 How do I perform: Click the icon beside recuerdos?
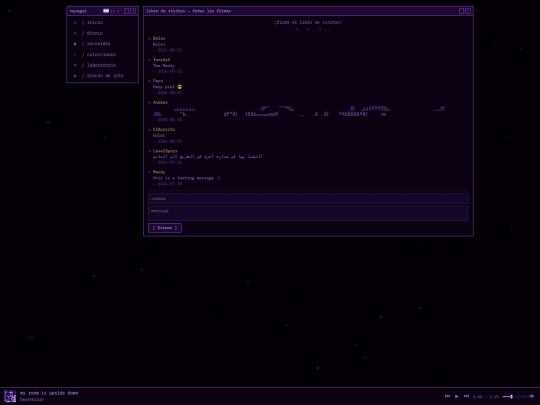(x=75, y=44)
